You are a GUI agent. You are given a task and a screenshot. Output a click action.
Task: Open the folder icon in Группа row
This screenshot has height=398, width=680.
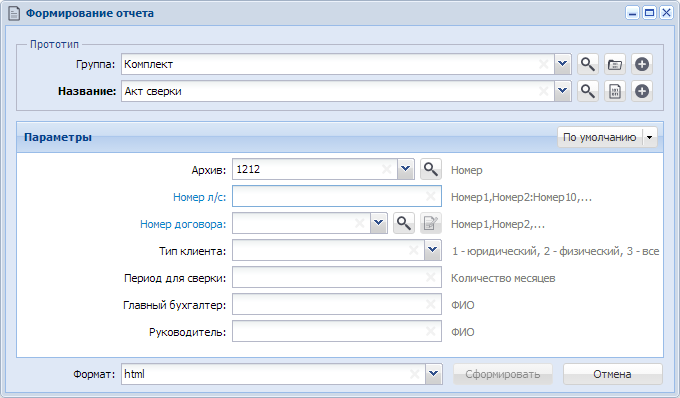click(615, 65)
